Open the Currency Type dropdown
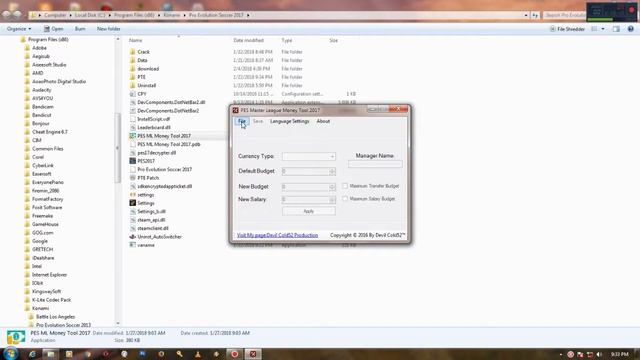 pos(309,156)
